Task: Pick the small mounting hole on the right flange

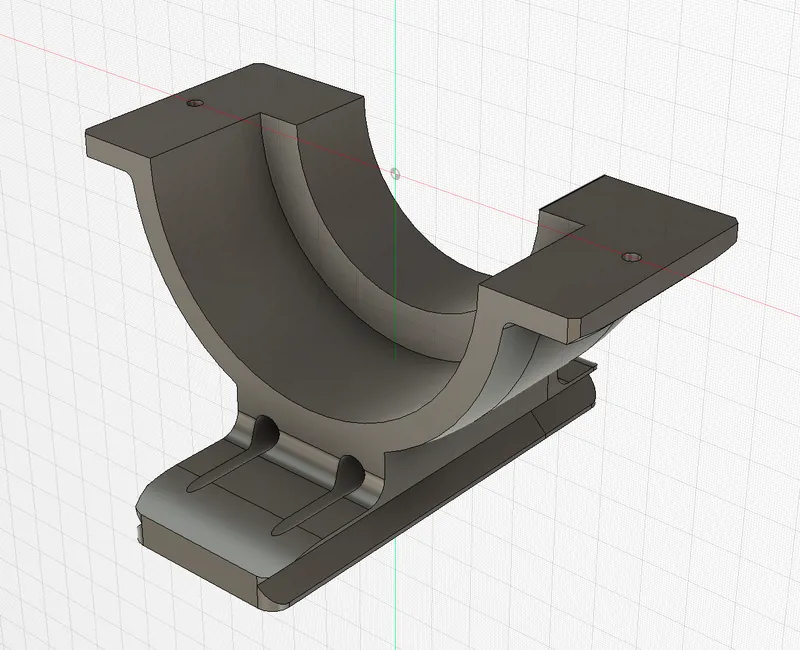Action: click(632, 257)
